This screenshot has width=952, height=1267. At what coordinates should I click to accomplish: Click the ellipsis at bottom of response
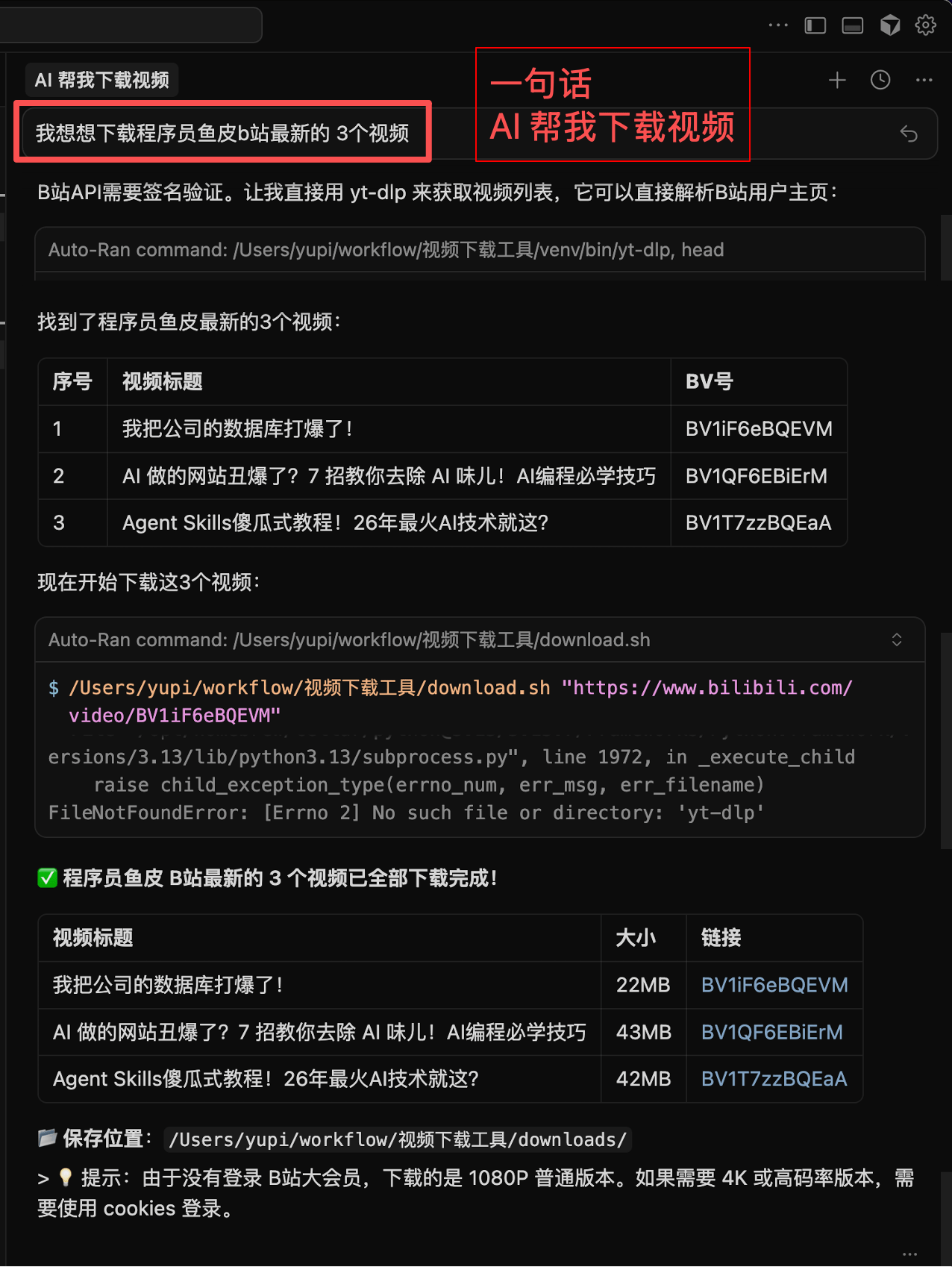pyautogui.click(x=909, y=1254)
